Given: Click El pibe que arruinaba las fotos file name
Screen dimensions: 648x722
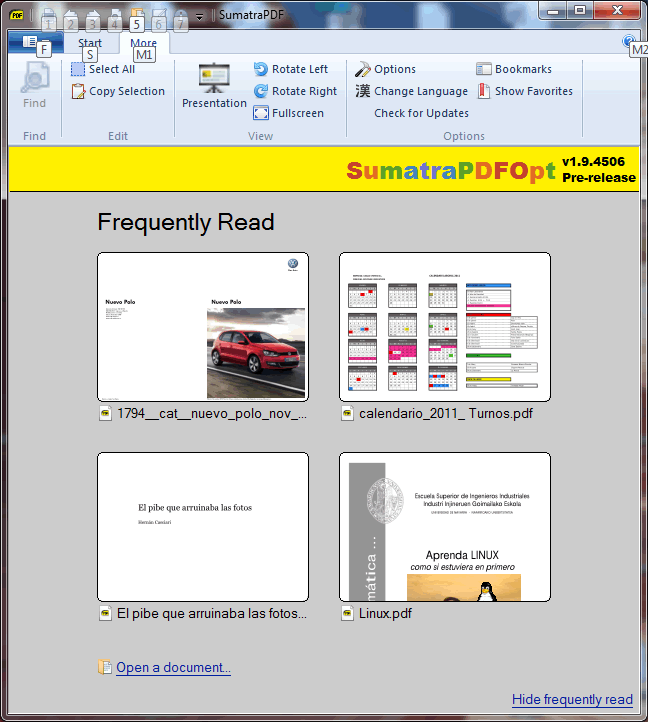Looking at the screenshot, I should [212, 613].
